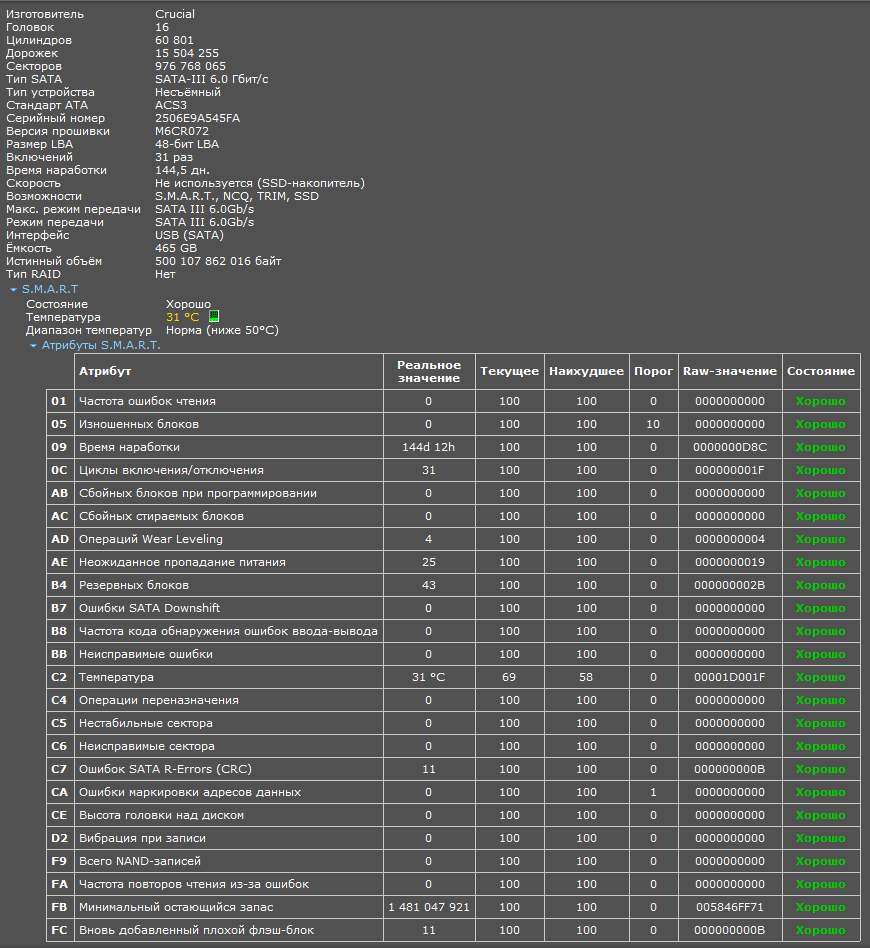Select the Ошибок SATA R-Errors (CRC) row
This screenshot has width=870, height=948.
[x=453, y=769]
